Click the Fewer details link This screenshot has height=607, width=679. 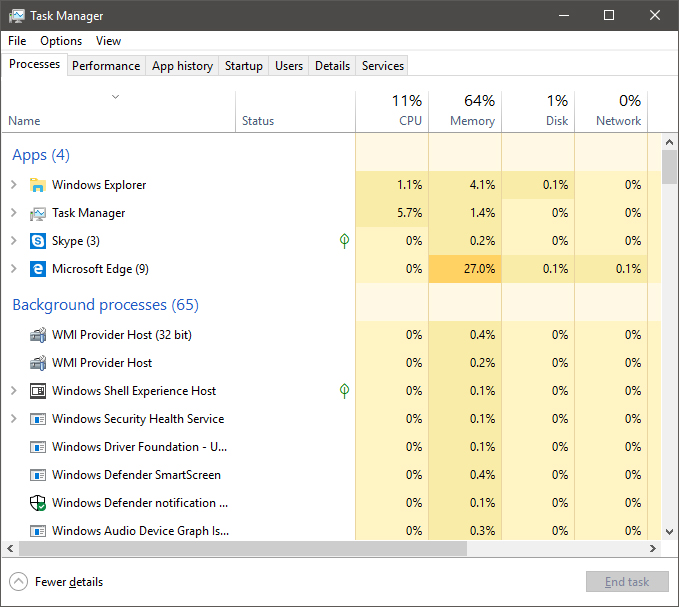(69, 581)
